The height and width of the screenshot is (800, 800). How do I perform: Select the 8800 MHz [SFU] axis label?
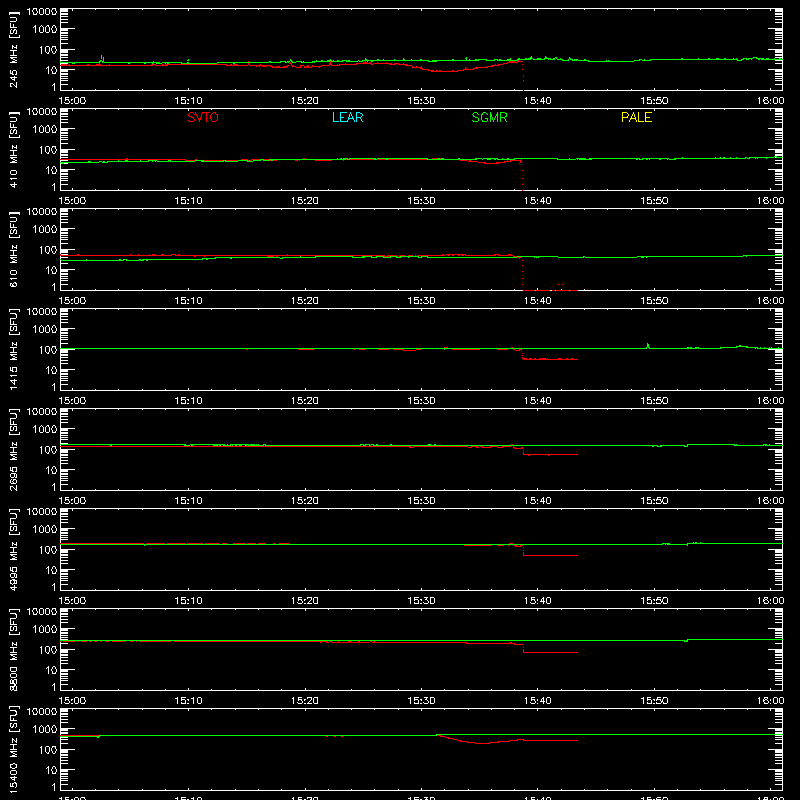[x=13, y=649]
